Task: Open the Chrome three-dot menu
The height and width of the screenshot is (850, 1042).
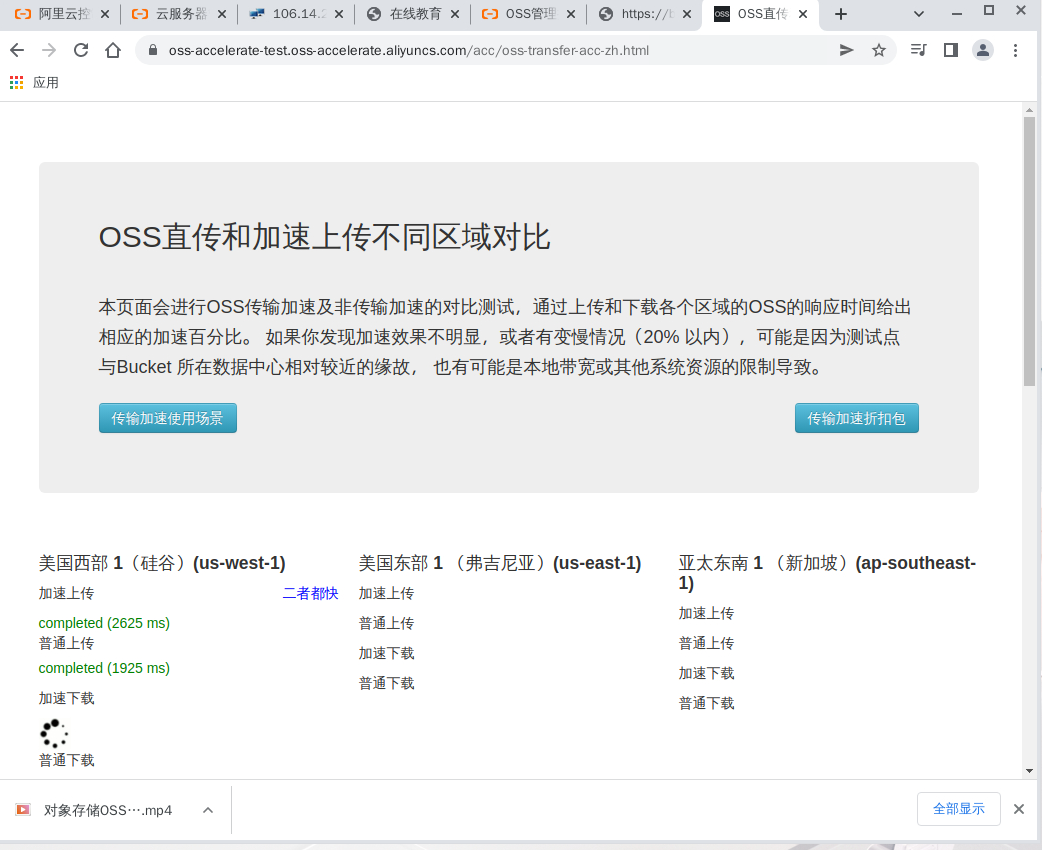Action: pyautogui.click(x=1015, y=50)
